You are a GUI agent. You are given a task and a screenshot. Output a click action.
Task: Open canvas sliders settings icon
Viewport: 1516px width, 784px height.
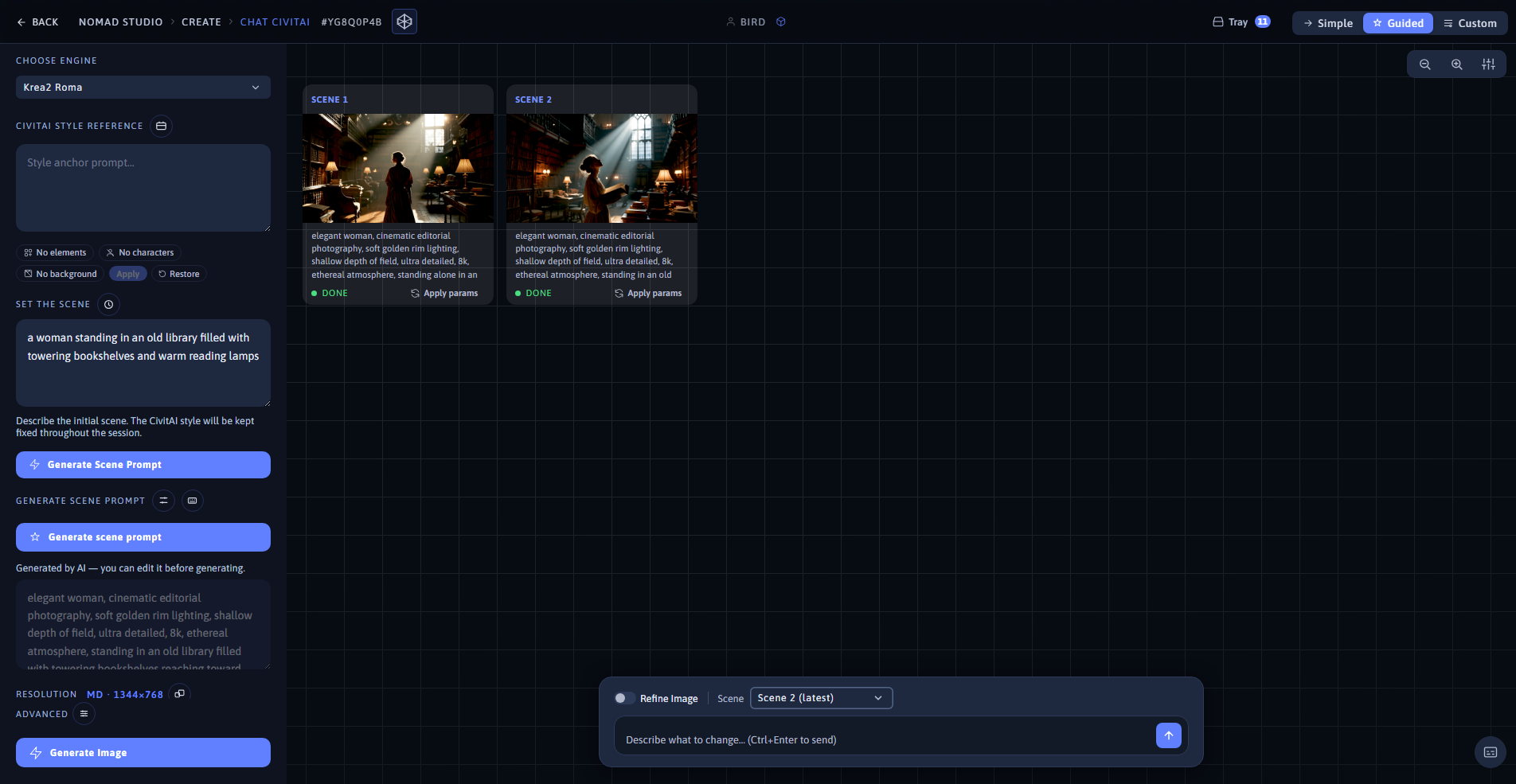[1488, 64]
